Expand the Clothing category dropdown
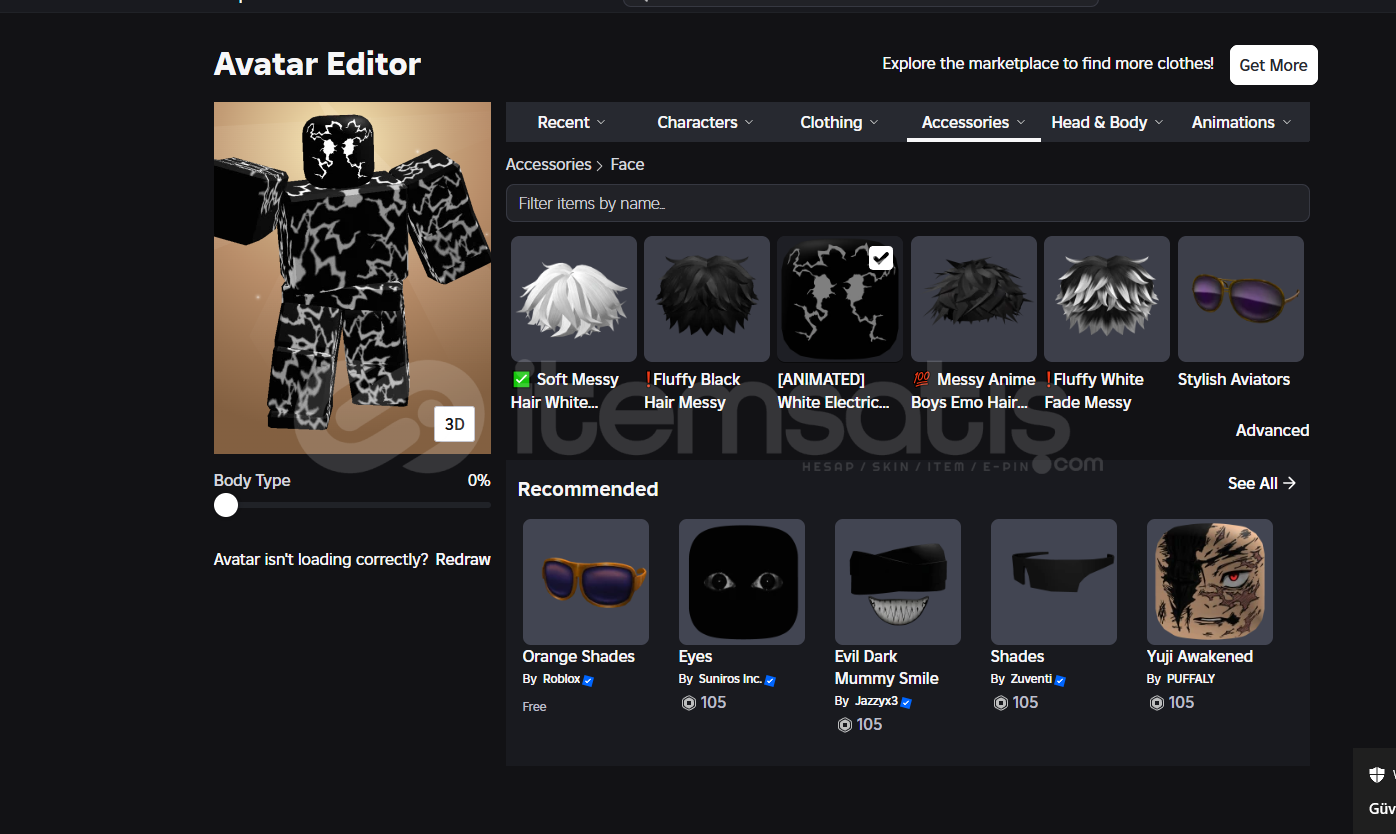This screenshot has height=834, width=1396. coord(839,122)
